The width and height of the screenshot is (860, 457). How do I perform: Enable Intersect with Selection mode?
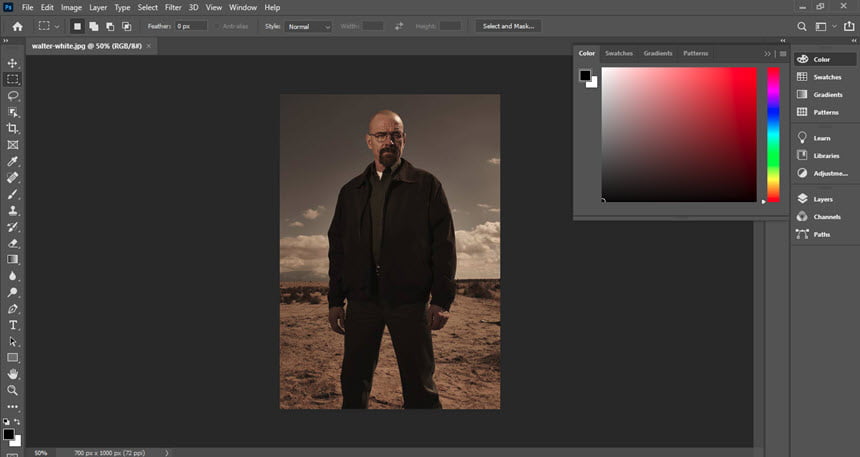pos(127,26)
